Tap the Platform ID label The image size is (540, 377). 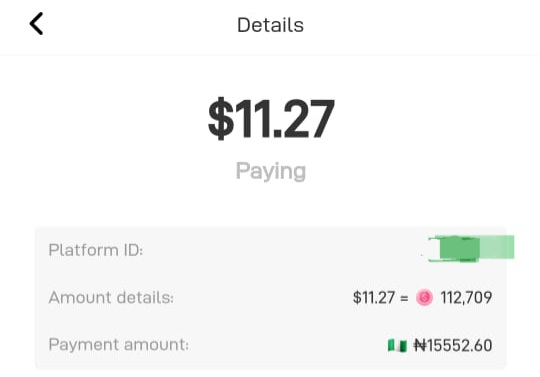96,250
